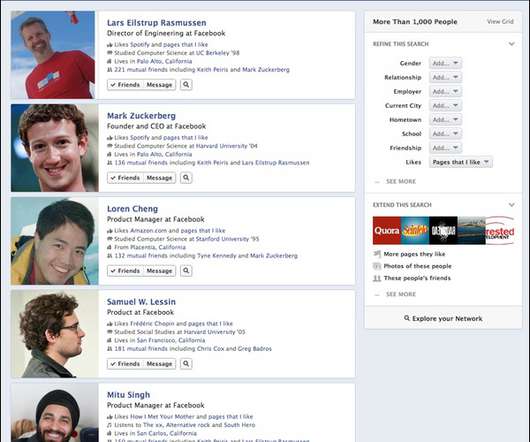
Task: Message Lars Eilstrup Rasmussen
Action: coord(159,84)
